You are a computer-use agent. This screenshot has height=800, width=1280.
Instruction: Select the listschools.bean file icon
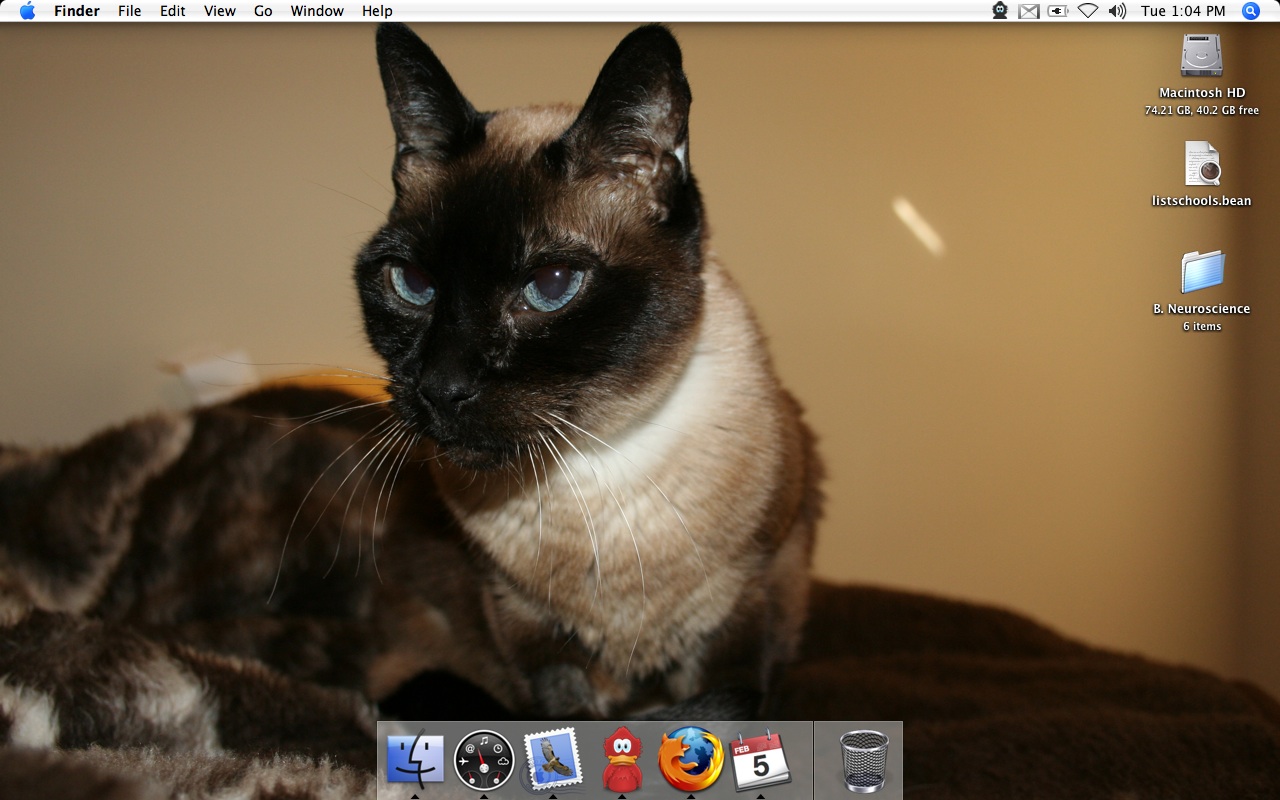[1203, 164]
